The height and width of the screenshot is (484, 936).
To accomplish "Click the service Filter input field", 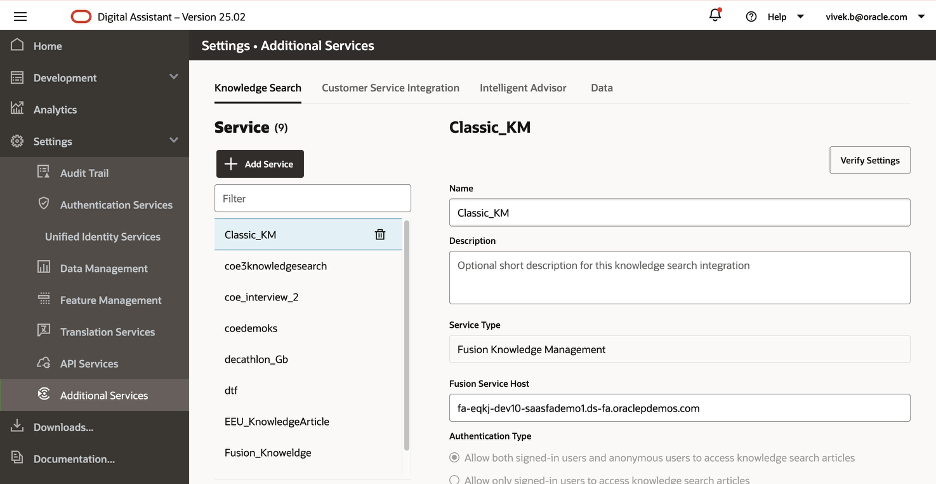I will (312, 198).
